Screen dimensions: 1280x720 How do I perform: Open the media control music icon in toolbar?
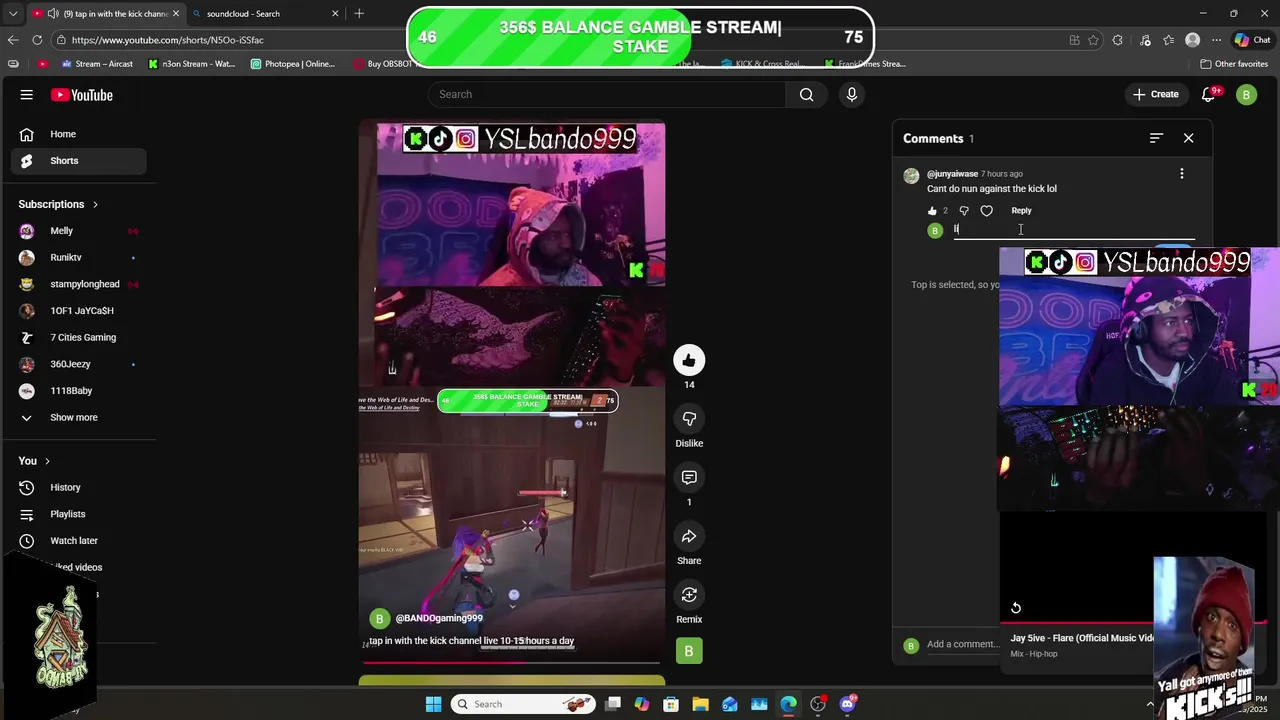coord(1144,40)
